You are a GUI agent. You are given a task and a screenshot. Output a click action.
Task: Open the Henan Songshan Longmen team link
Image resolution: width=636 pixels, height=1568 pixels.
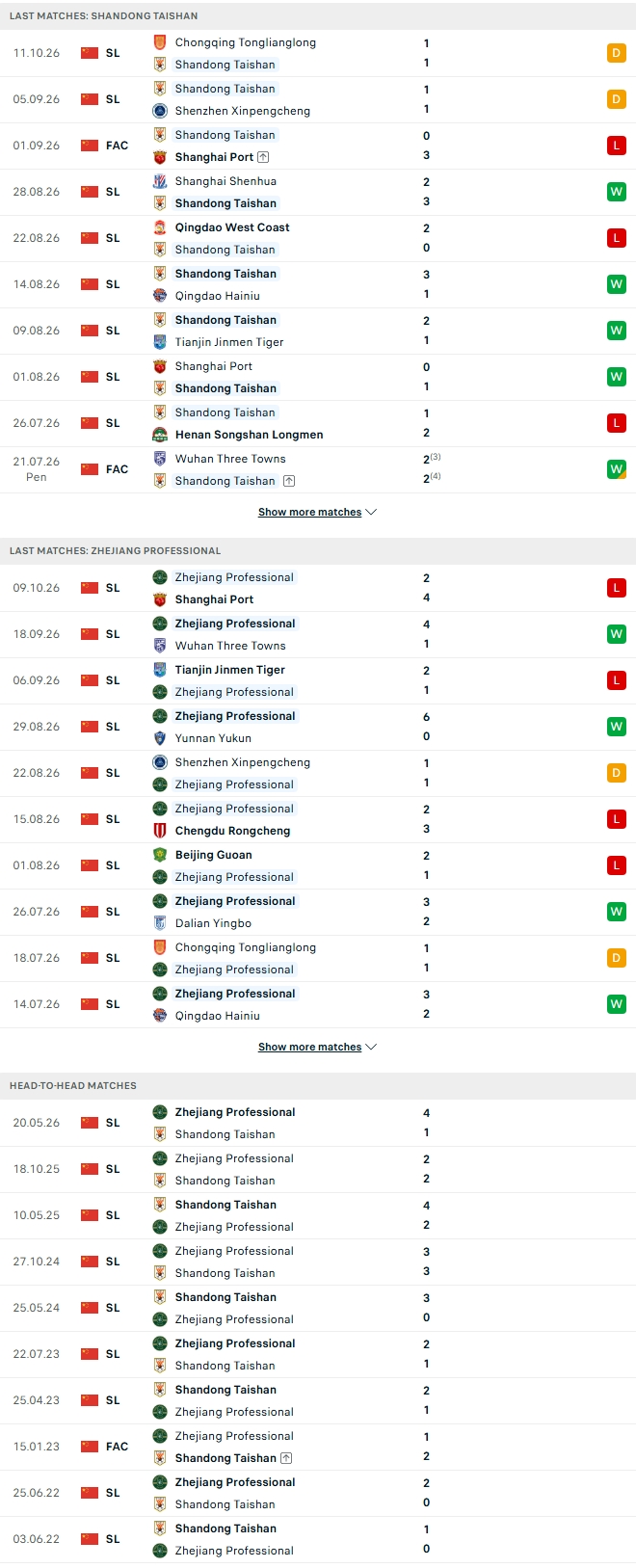(249, 435)
